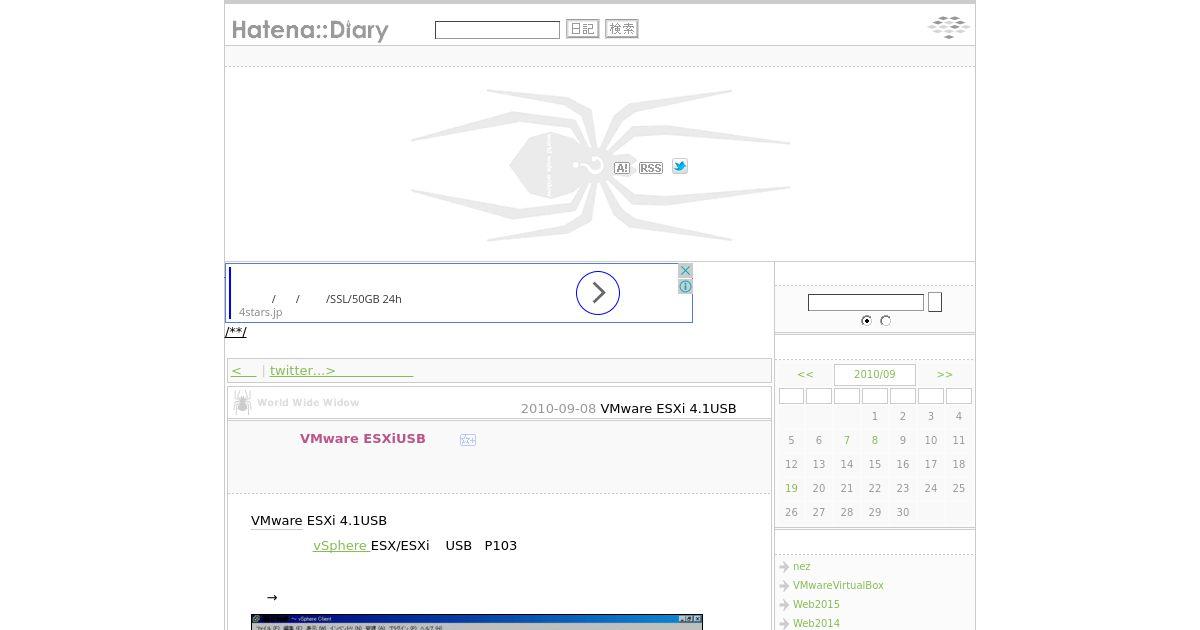Click the add-star icon beside entry title
1200x630 pixels.
tap(467, 440)
